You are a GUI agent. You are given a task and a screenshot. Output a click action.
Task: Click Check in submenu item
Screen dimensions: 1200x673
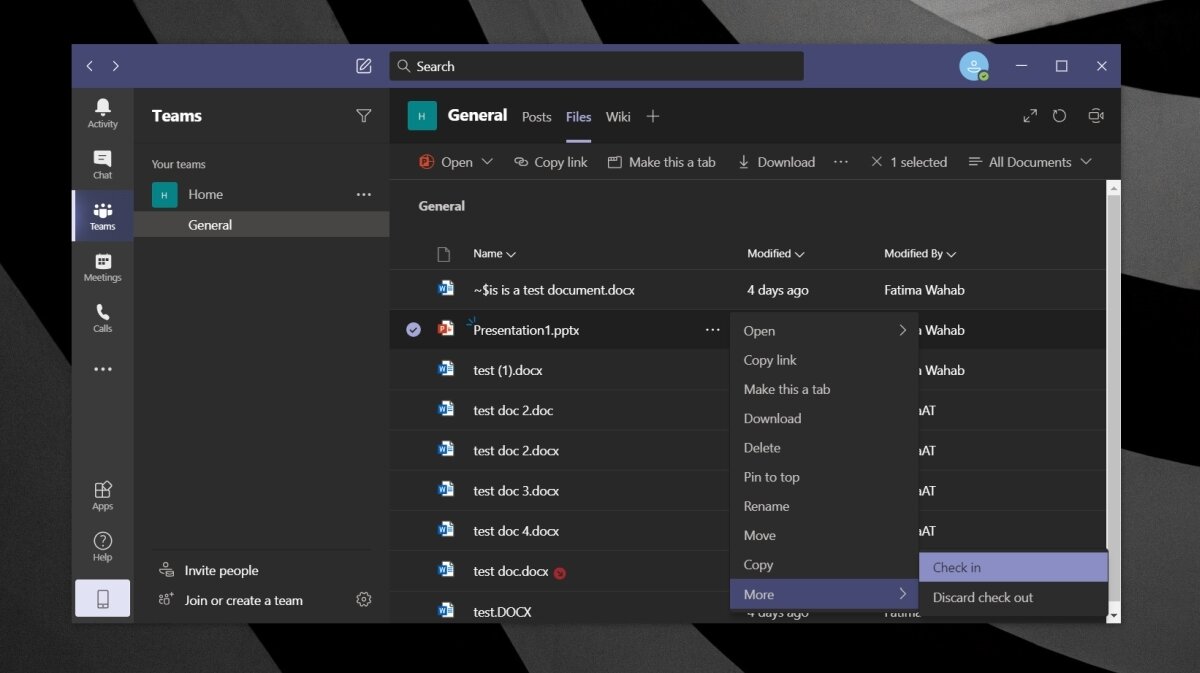point(1013,567)
